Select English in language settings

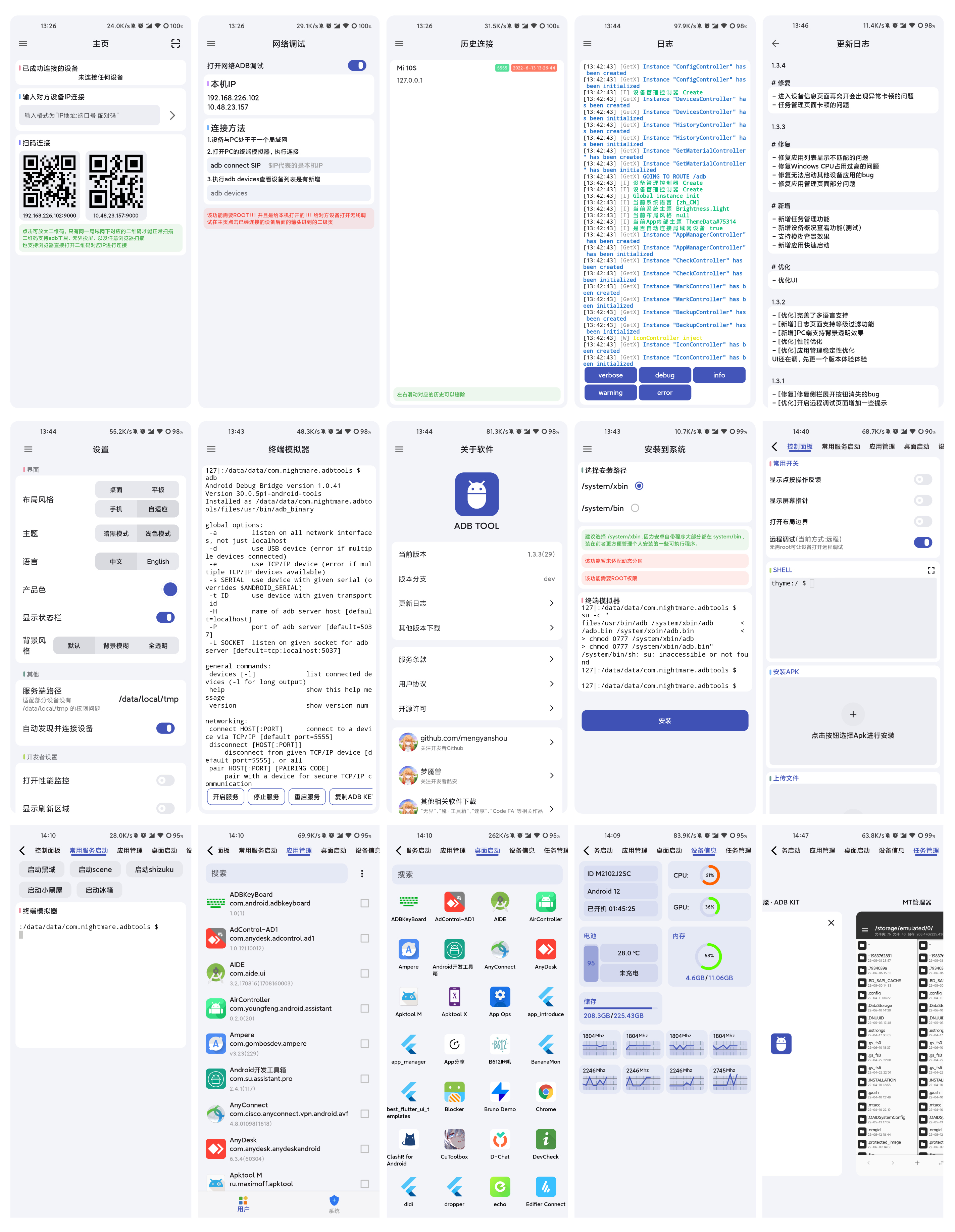(157, 561)
